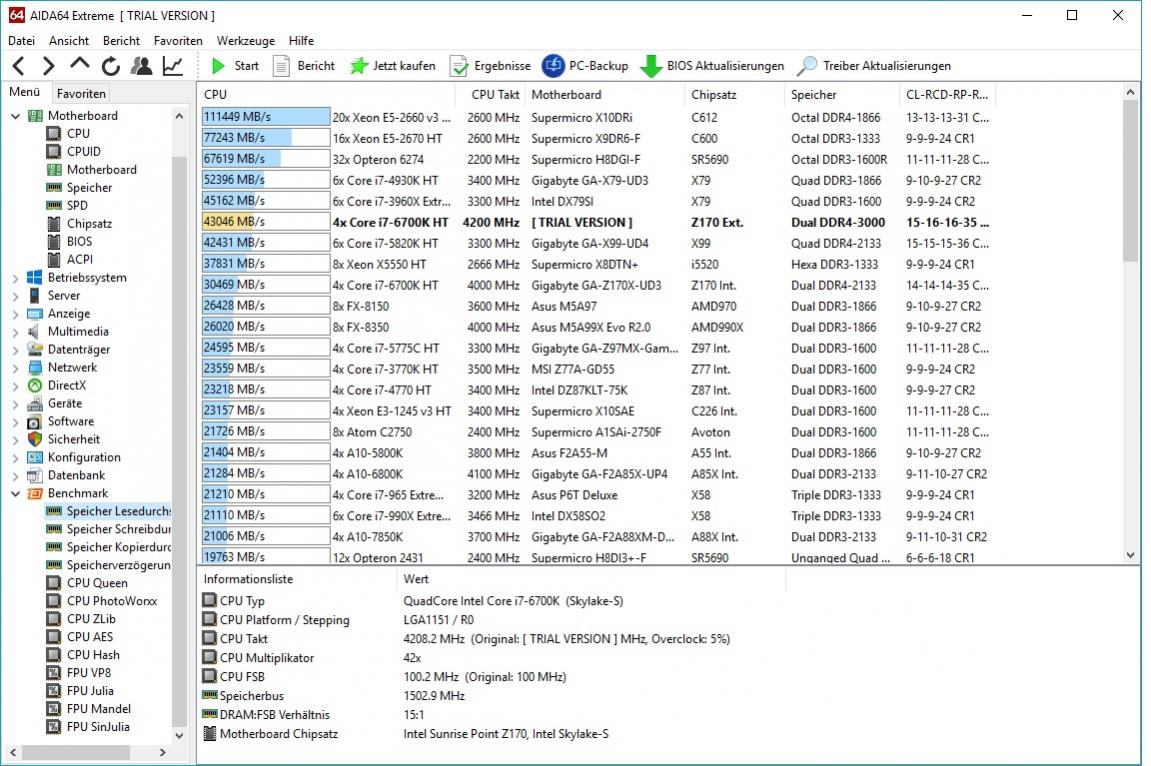Expand the DirectX tree node
The width and height of the screenshot is (1151, 766).
tap(15, 386)
